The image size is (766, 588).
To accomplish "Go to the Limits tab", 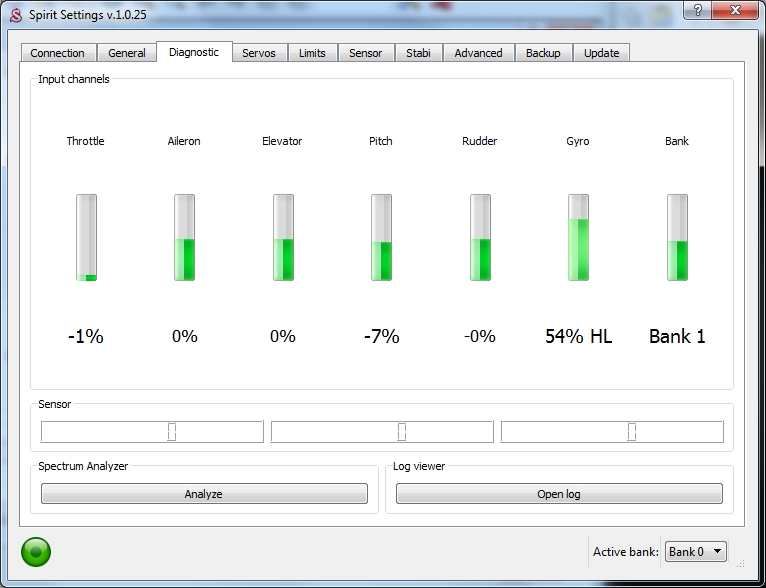I will pos(312,53).
